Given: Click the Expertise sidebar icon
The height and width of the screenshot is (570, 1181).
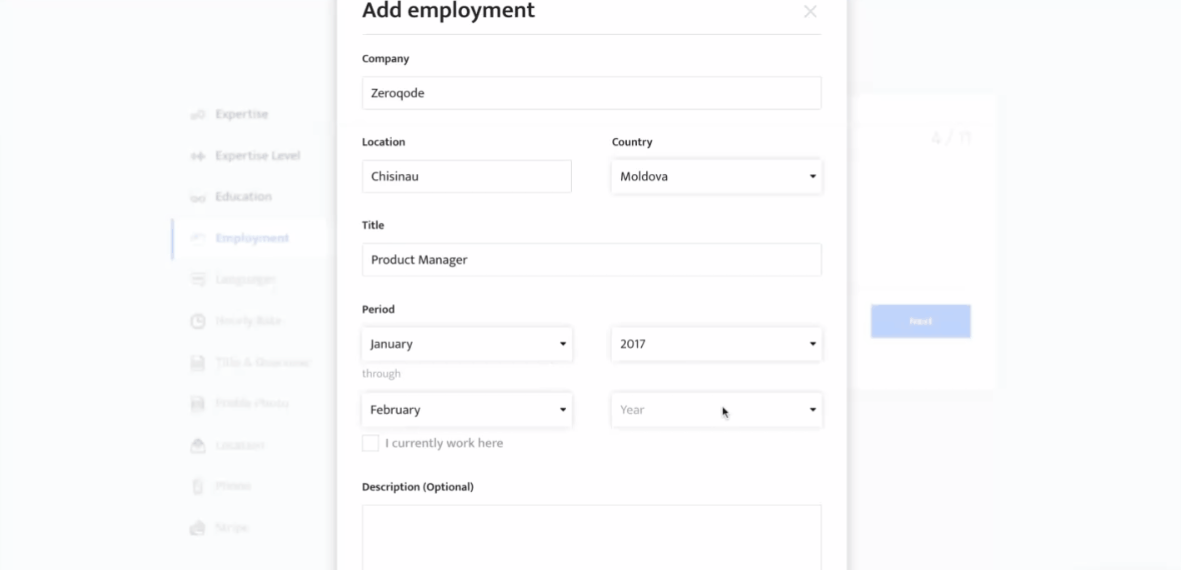Looking at the screenshot, I should pyautogui.click(x=198, y=115).
